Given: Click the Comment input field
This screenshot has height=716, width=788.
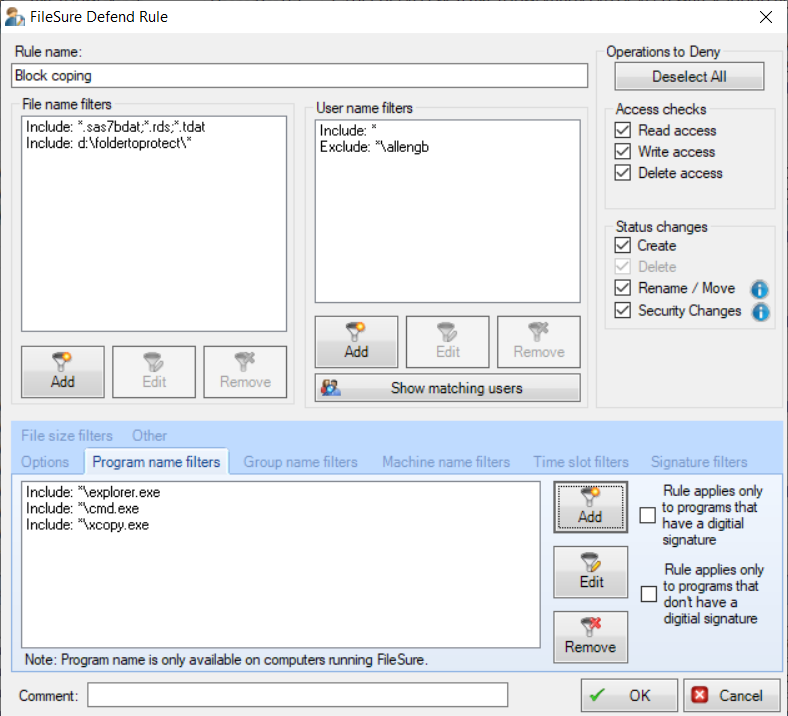Looking at the screenshot, I should (x=298, y=695).
